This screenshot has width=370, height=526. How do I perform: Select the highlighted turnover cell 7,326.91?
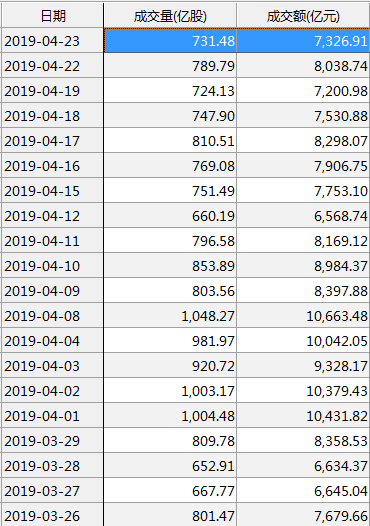(x=303, y=41)
